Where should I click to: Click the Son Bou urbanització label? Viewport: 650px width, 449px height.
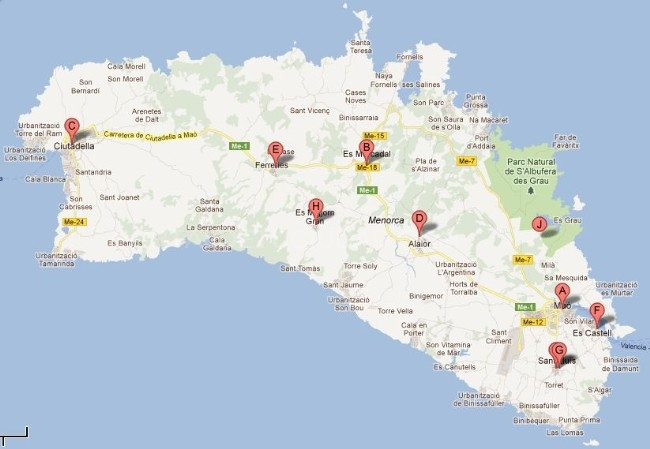coord(349,303)
